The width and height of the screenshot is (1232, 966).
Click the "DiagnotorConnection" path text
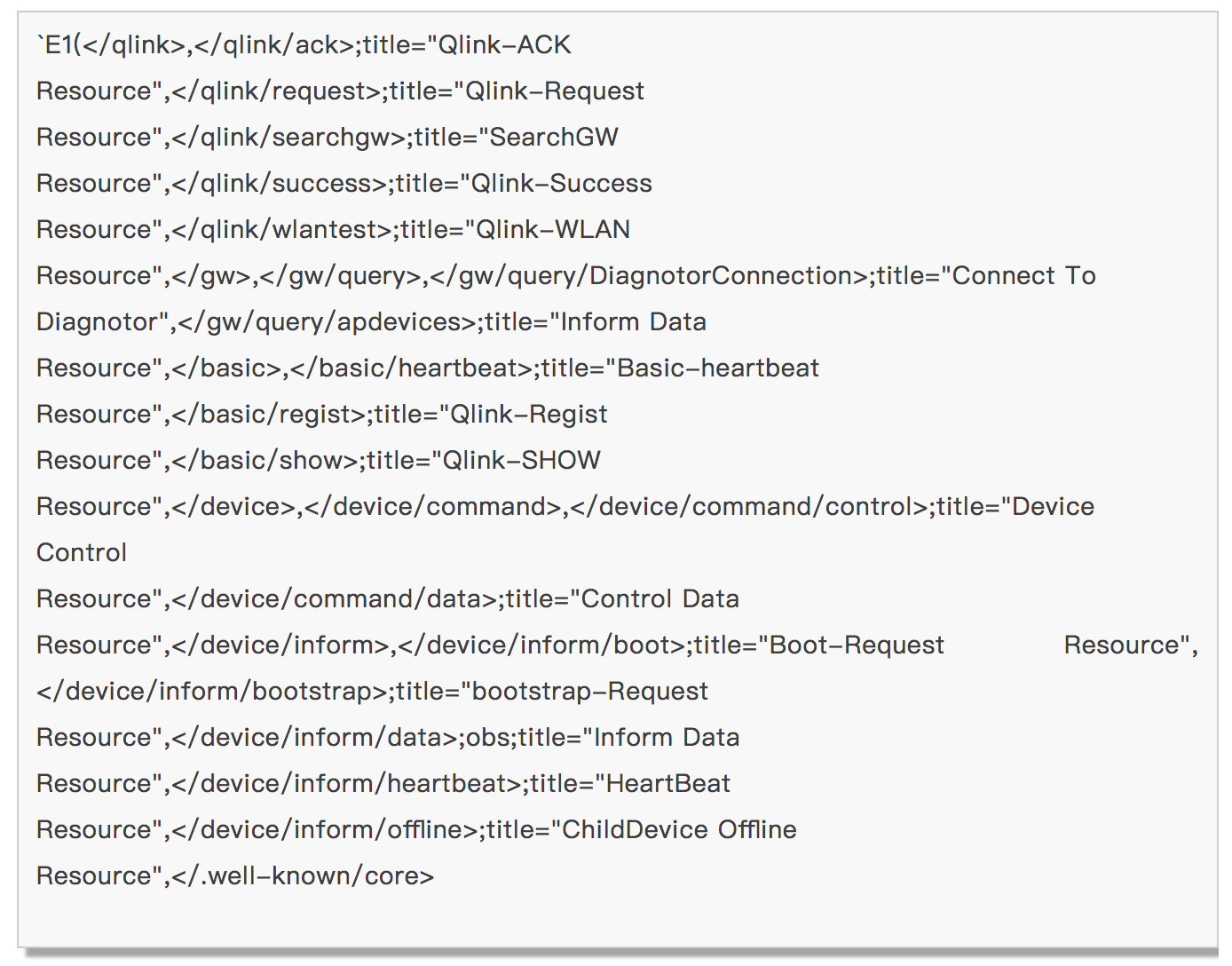[721, 275]
